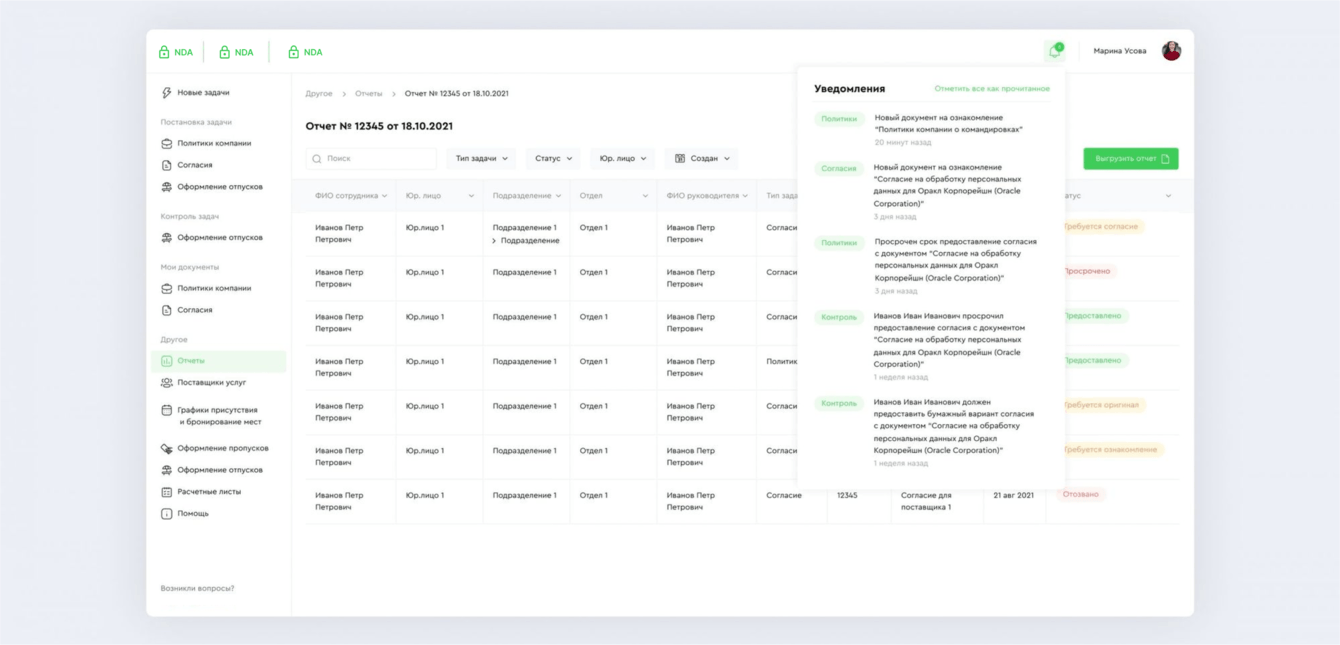Click the Оформление пропусков icon
Screen dimensions: 1340x645
pos(167,449)
